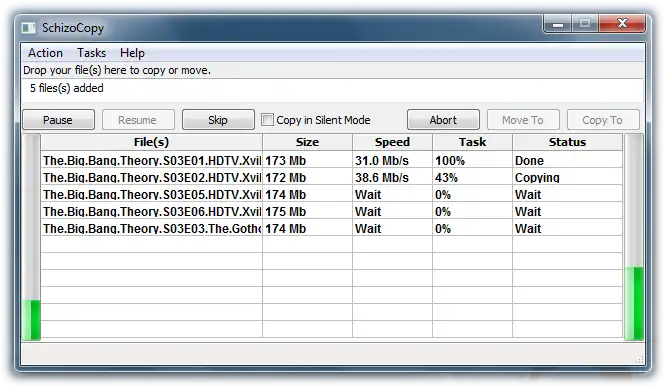This screenshot has width=665, height=387.
Task: Click the 'Drop your file(s) here' label
Action: [117, 70]
